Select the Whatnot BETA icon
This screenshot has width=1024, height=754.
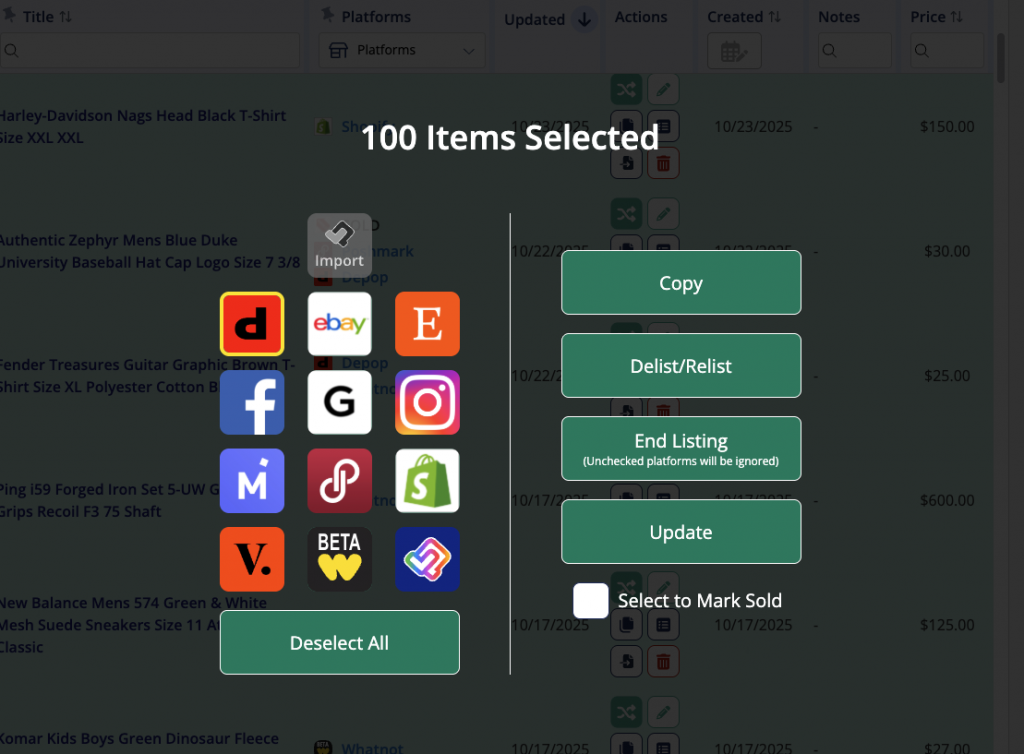point(339,559)
